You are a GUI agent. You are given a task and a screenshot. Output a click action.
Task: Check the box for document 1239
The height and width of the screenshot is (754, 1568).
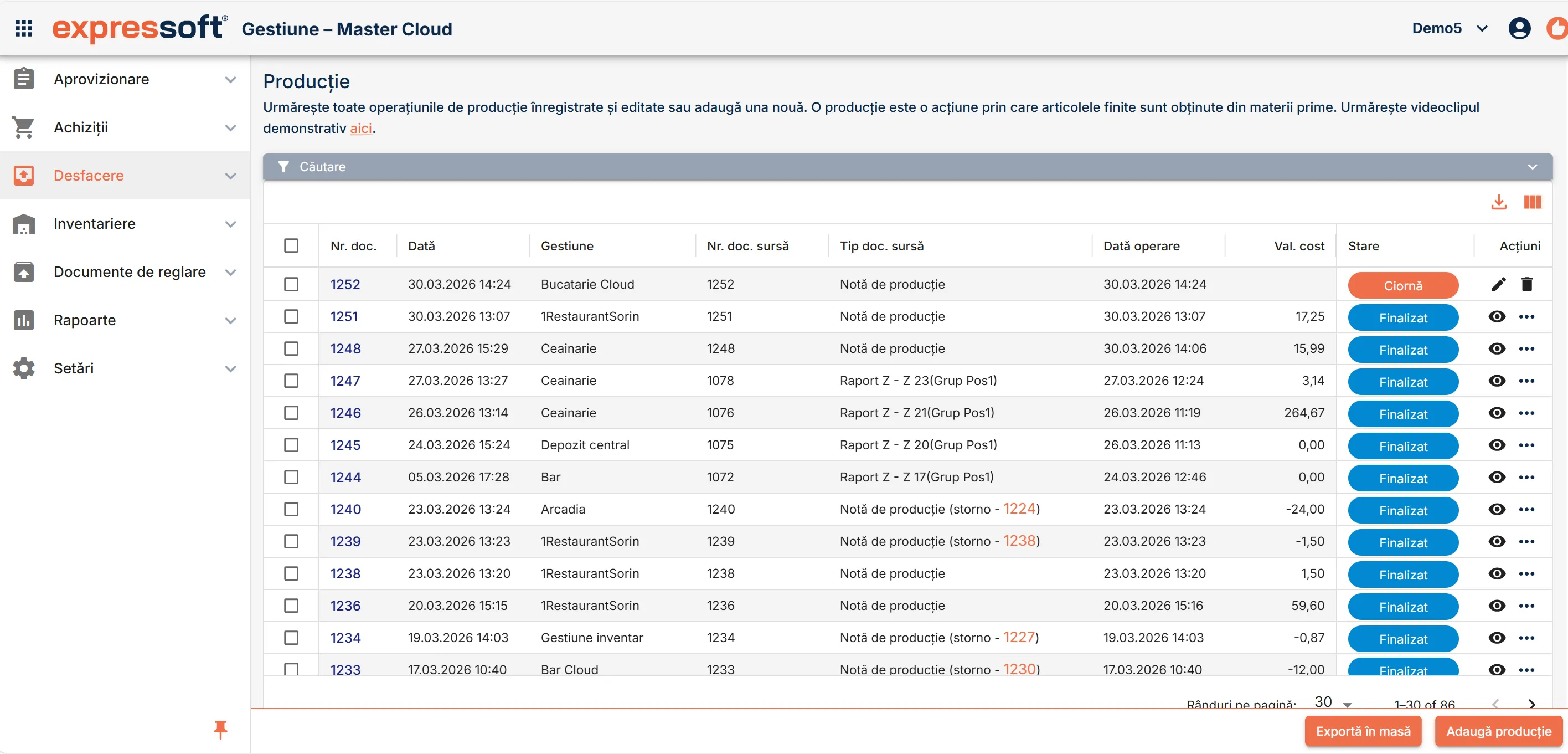(x=291, y=541)
